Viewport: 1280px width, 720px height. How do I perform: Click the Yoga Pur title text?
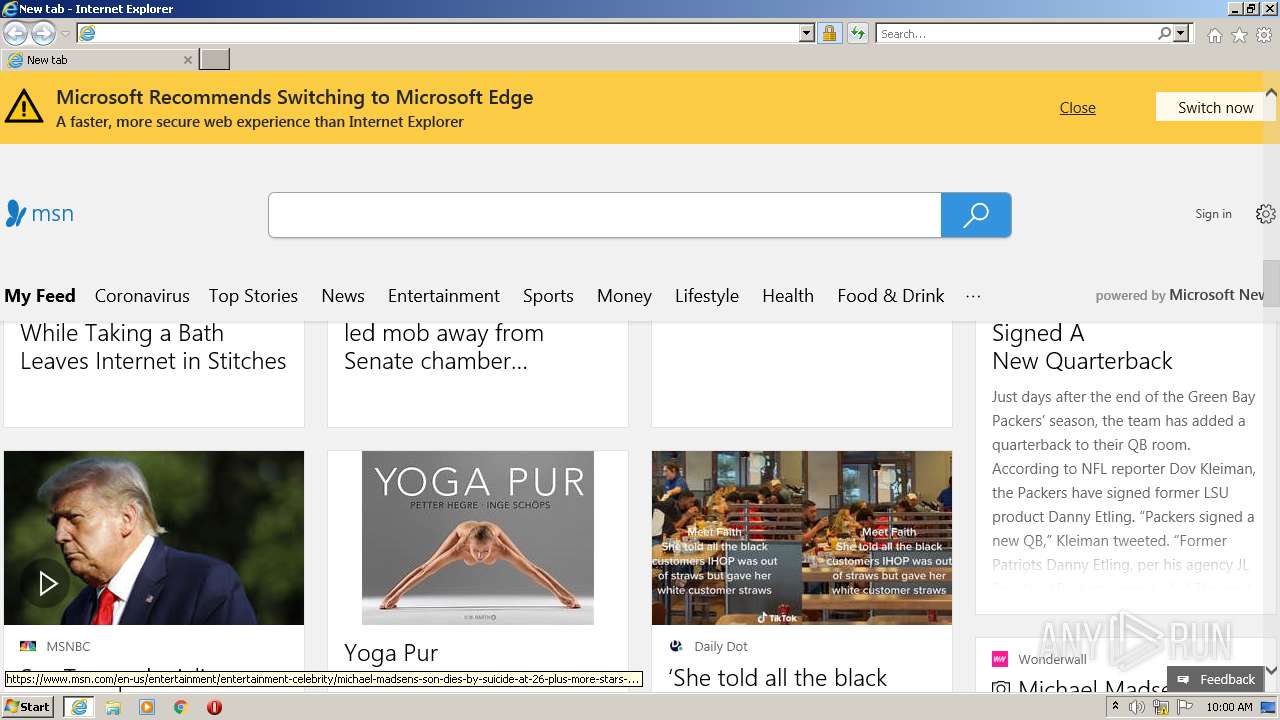[391, 653]
